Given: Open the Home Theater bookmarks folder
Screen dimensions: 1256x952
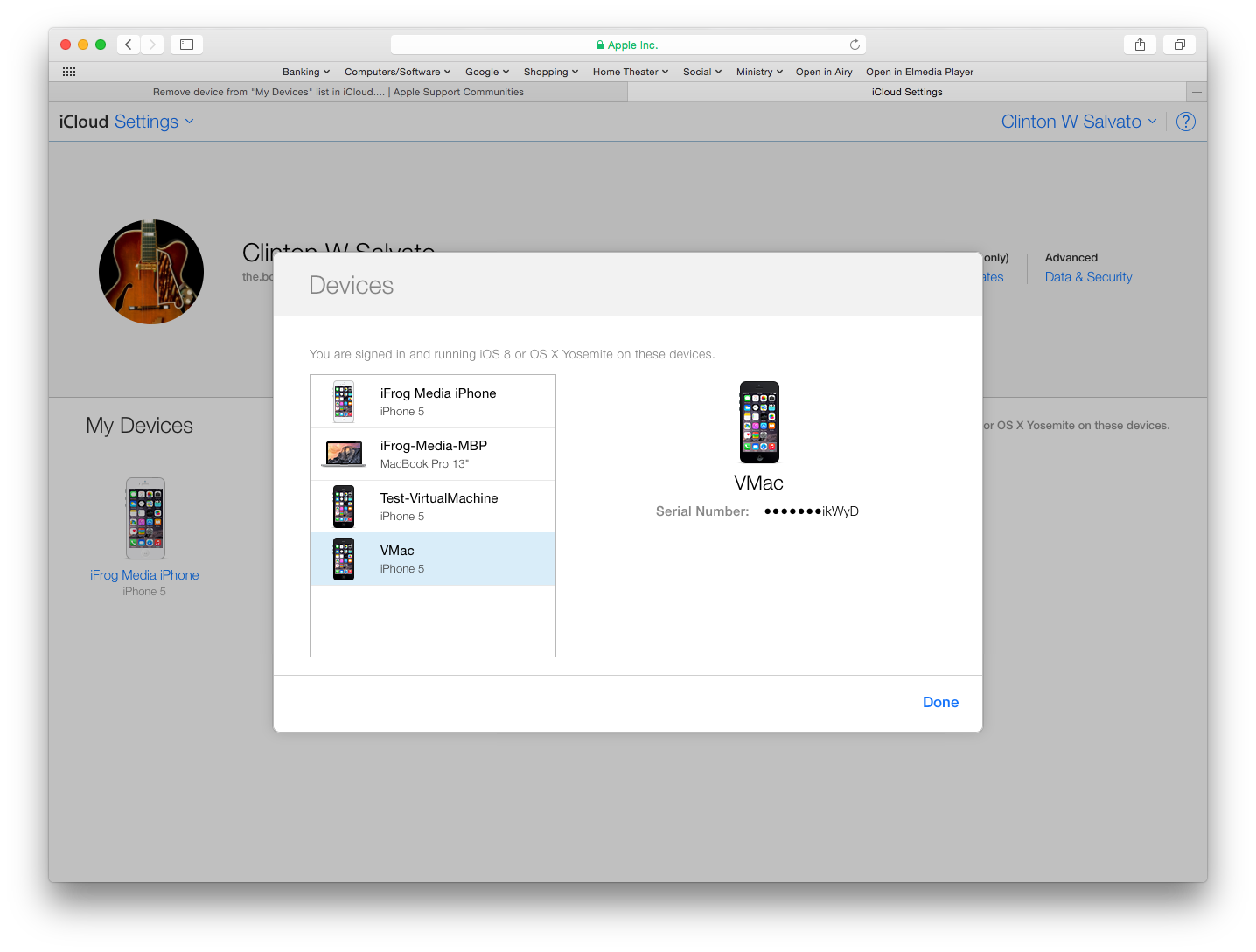Looking at the screenshot, I should coord(631,72).
